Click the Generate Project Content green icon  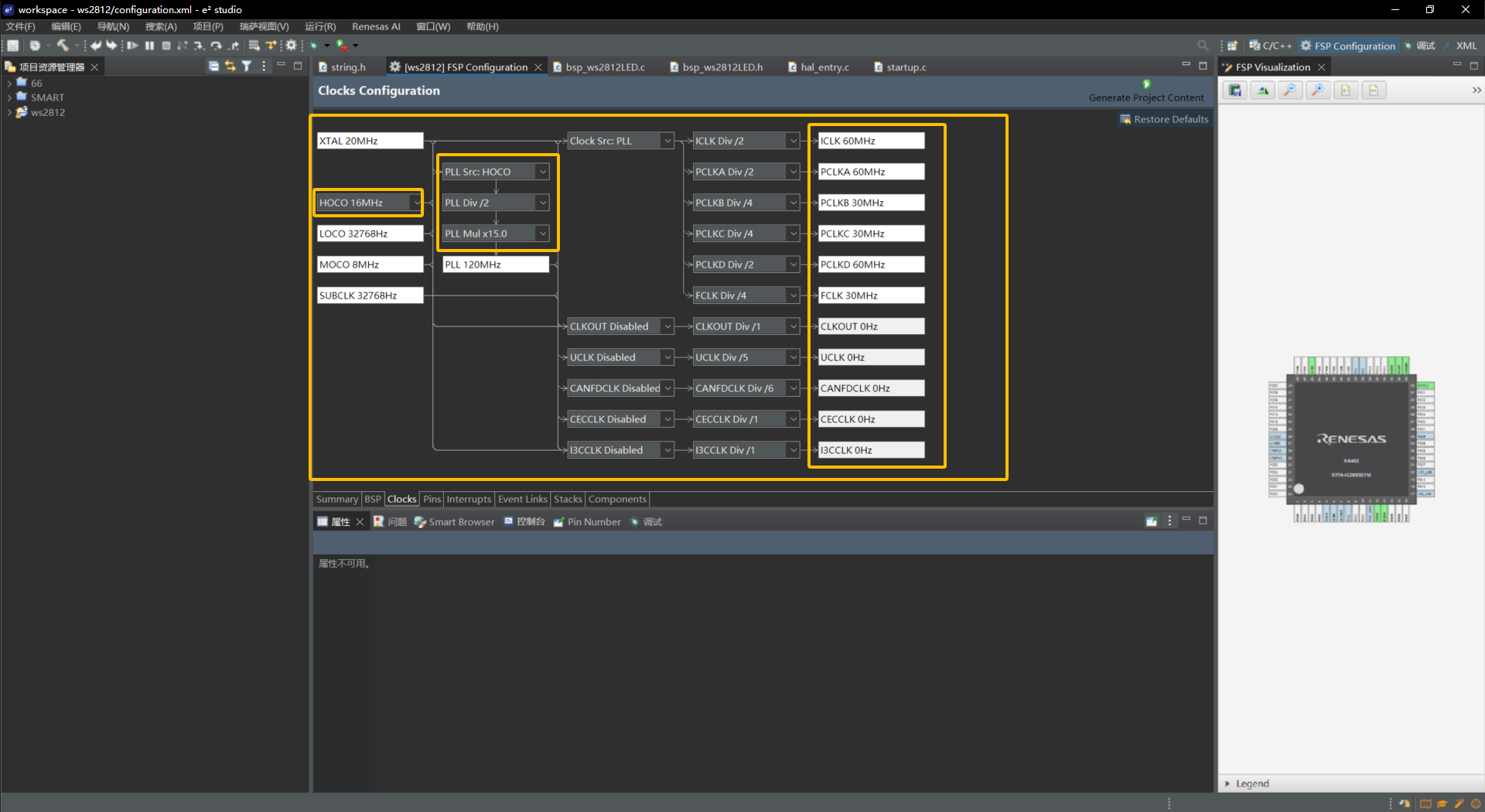point(1146,84)
